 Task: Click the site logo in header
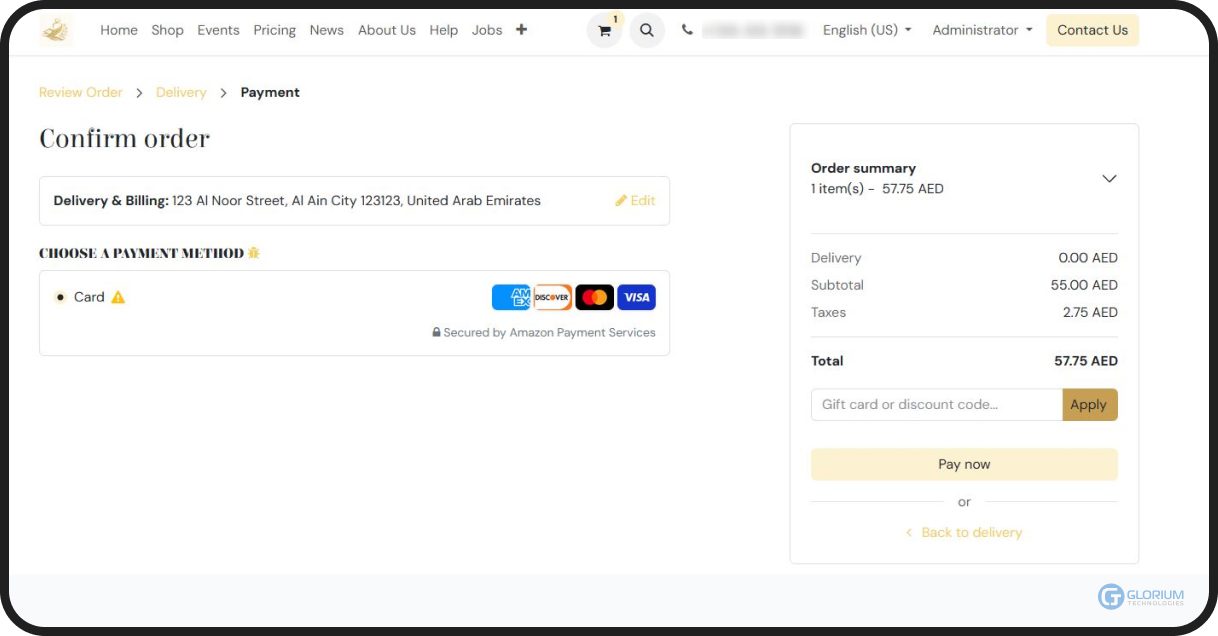coord(56,30)
